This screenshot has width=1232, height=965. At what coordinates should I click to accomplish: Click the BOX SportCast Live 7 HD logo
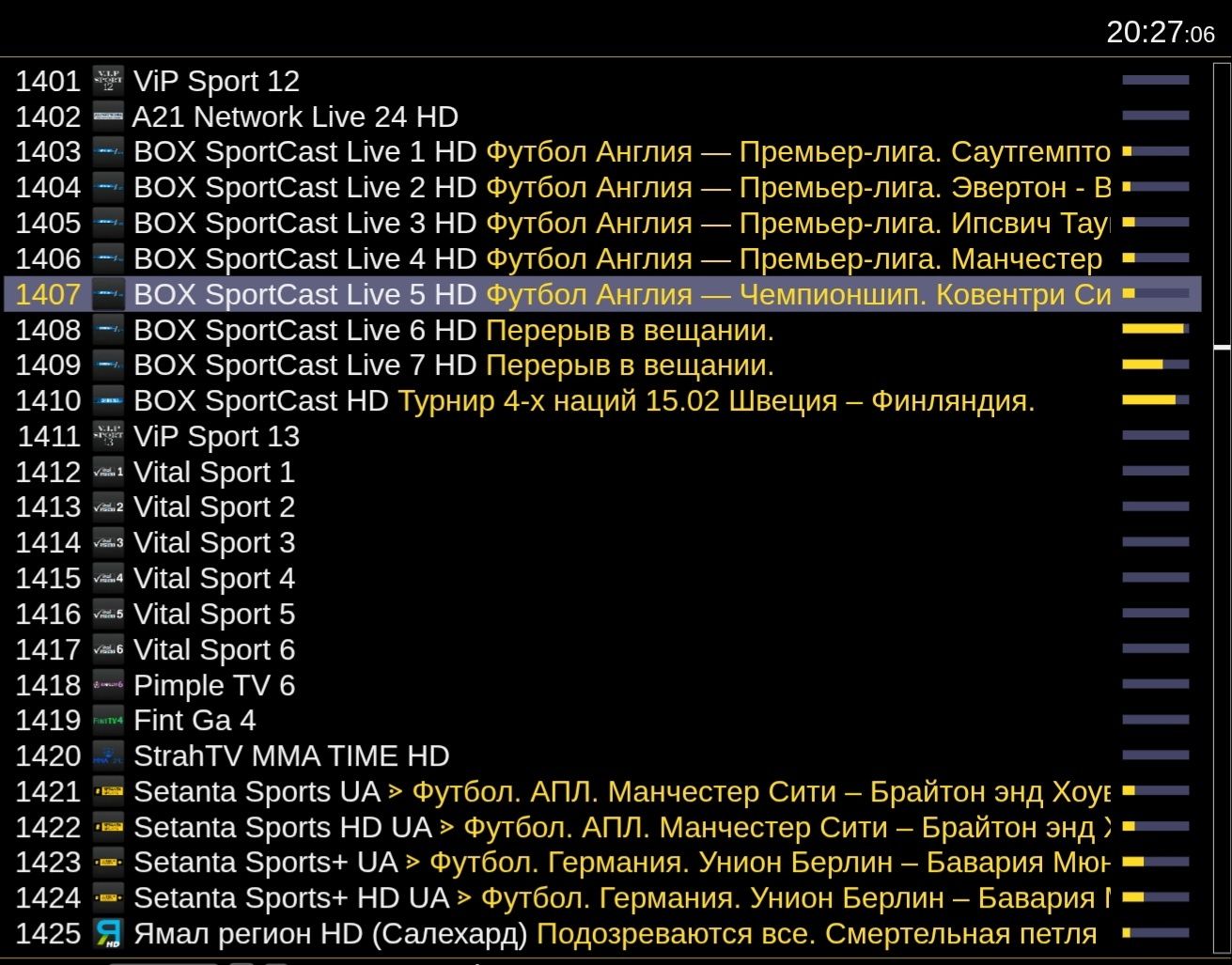pyautogui.click(x=108, y=365)
